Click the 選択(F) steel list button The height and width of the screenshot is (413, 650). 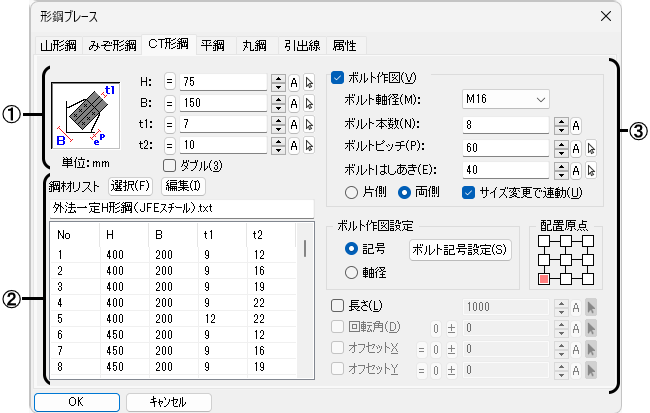pyautogui.click(x=129, y=185)
